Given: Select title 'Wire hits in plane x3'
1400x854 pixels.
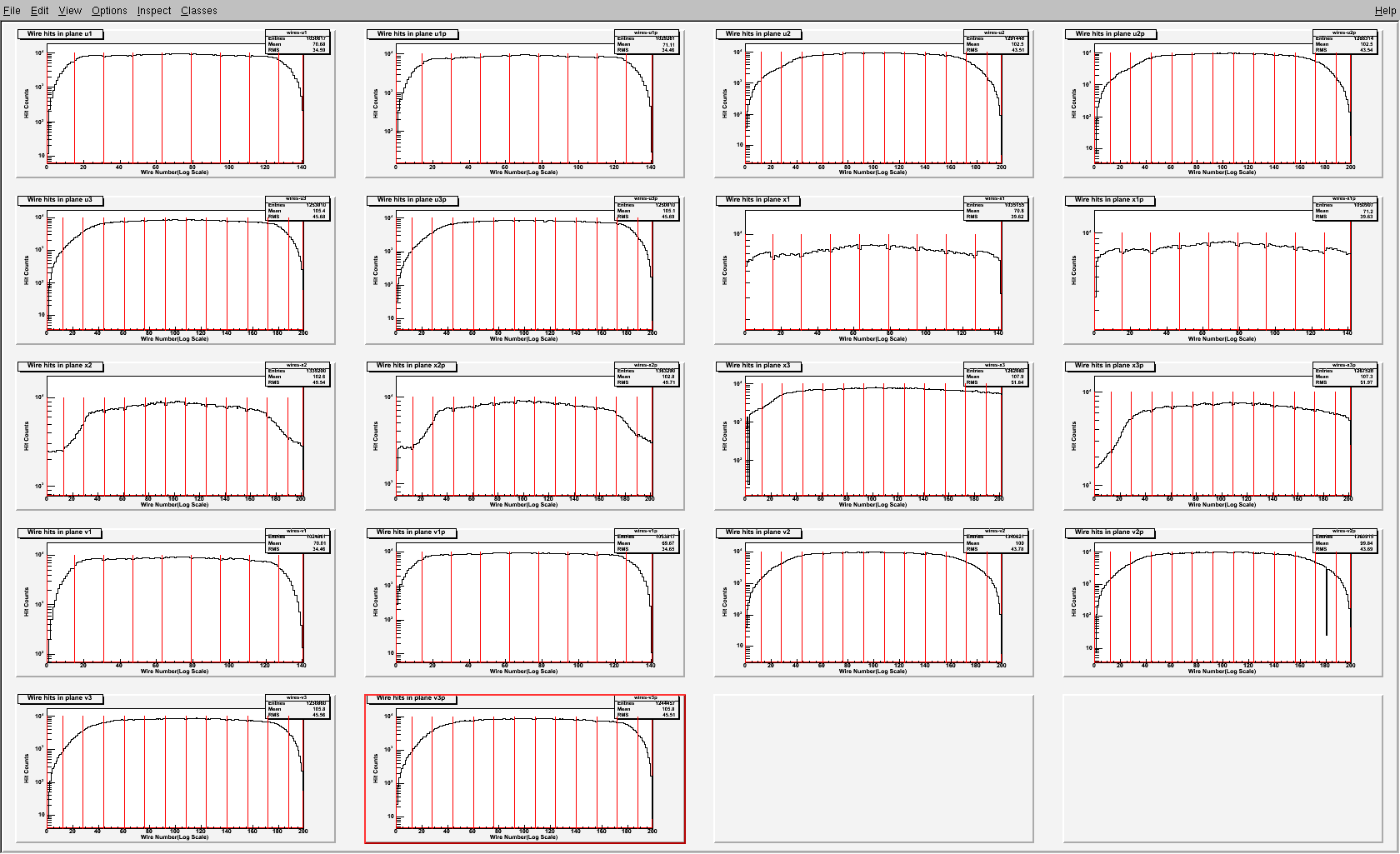Looking at the screenshot, I should (758, 366).
